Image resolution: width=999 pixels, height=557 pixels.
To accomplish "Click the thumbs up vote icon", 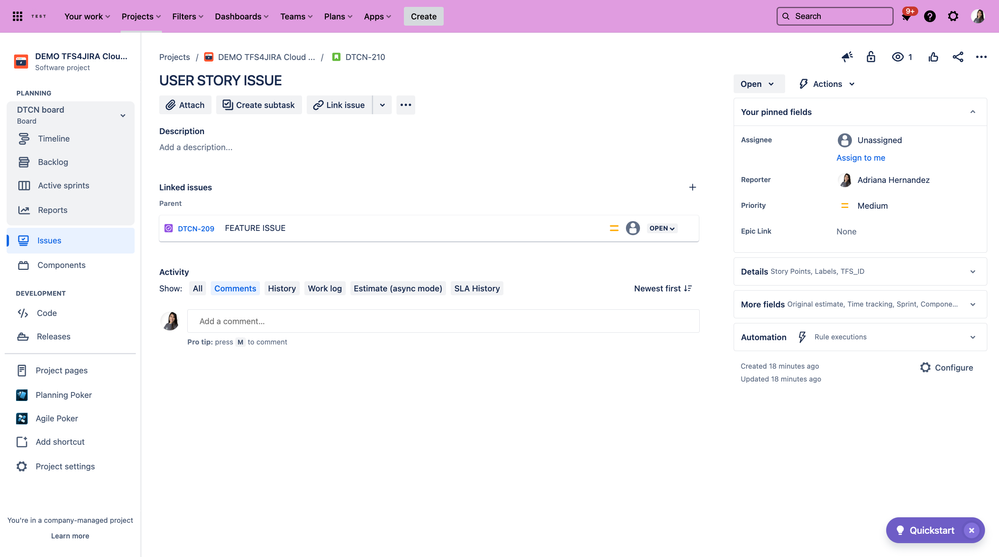I will 933,57.
